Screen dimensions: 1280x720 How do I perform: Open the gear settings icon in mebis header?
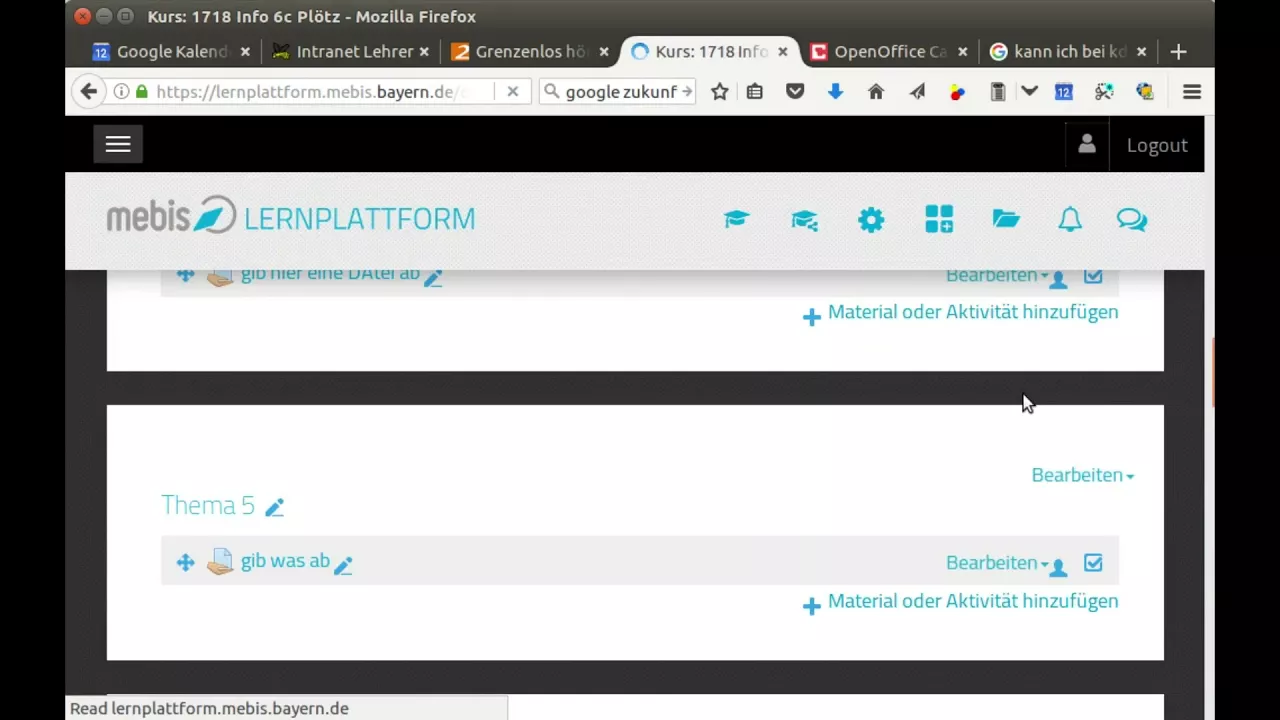[871, 219]
